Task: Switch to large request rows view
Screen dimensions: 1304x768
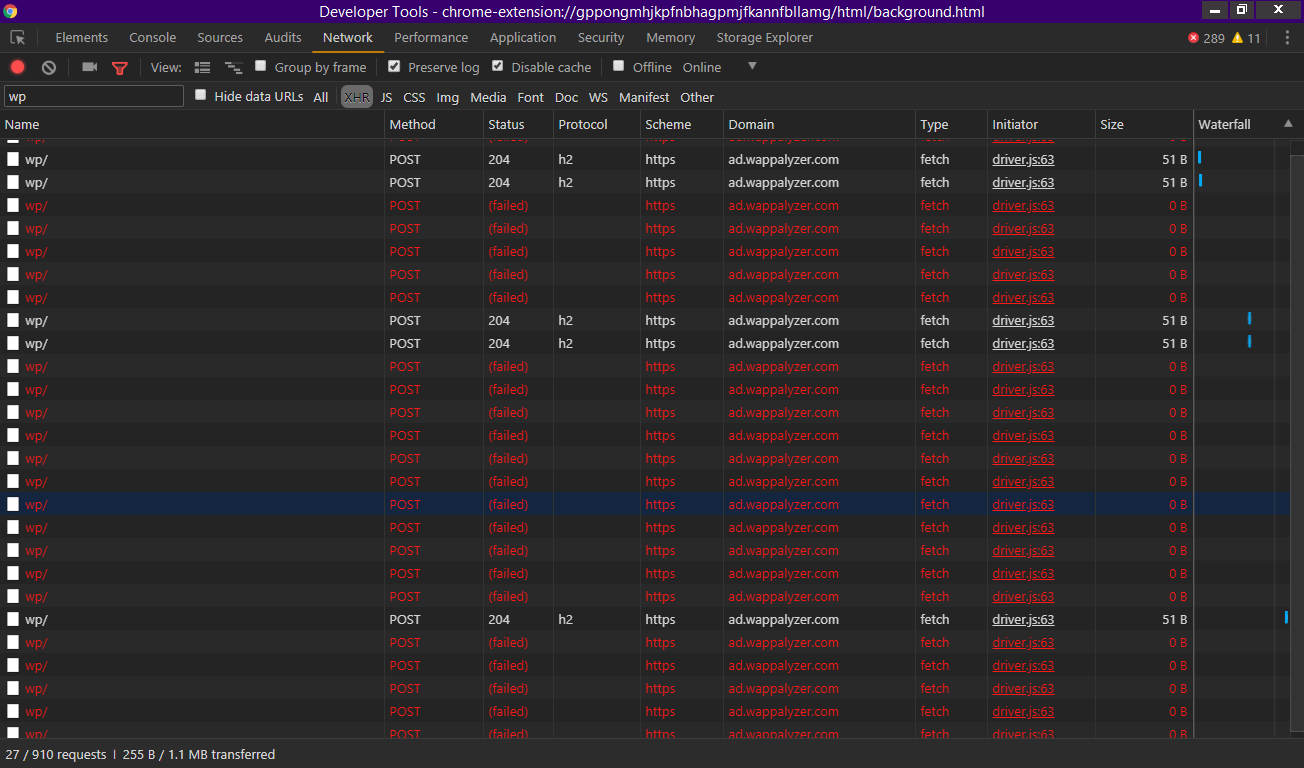Action: pos(202,67)
